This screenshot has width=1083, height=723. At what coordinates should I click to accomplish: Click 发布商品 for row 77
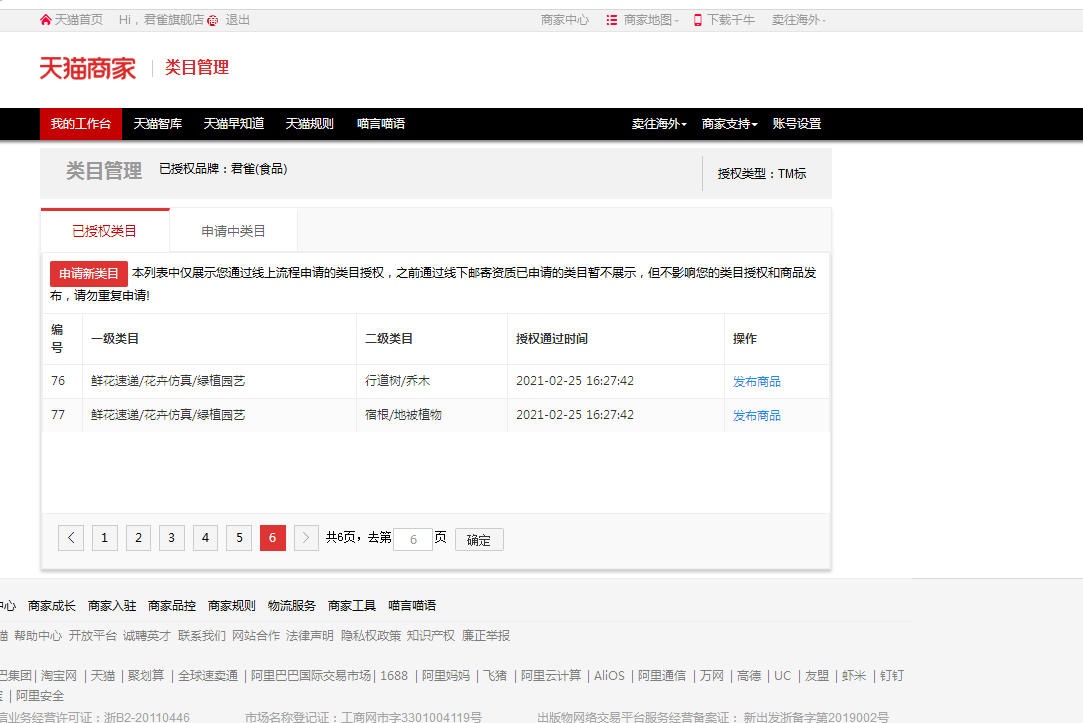coord(756,415)
